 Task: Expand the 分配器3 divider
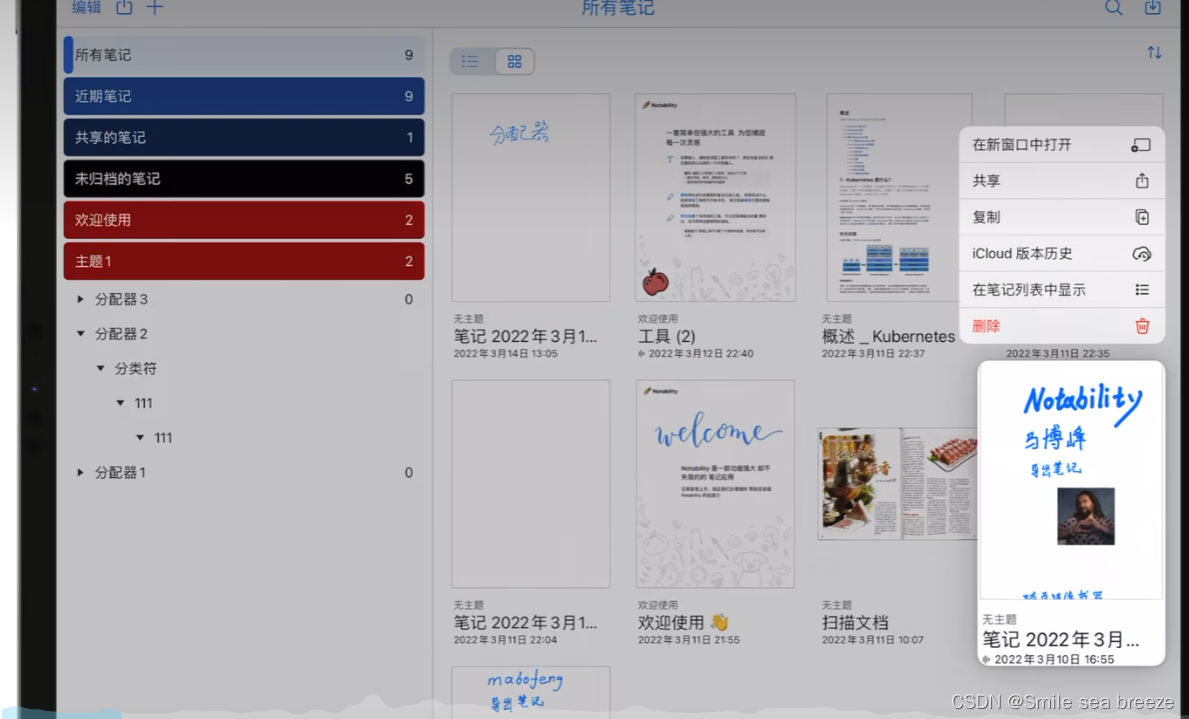point(80,300)
